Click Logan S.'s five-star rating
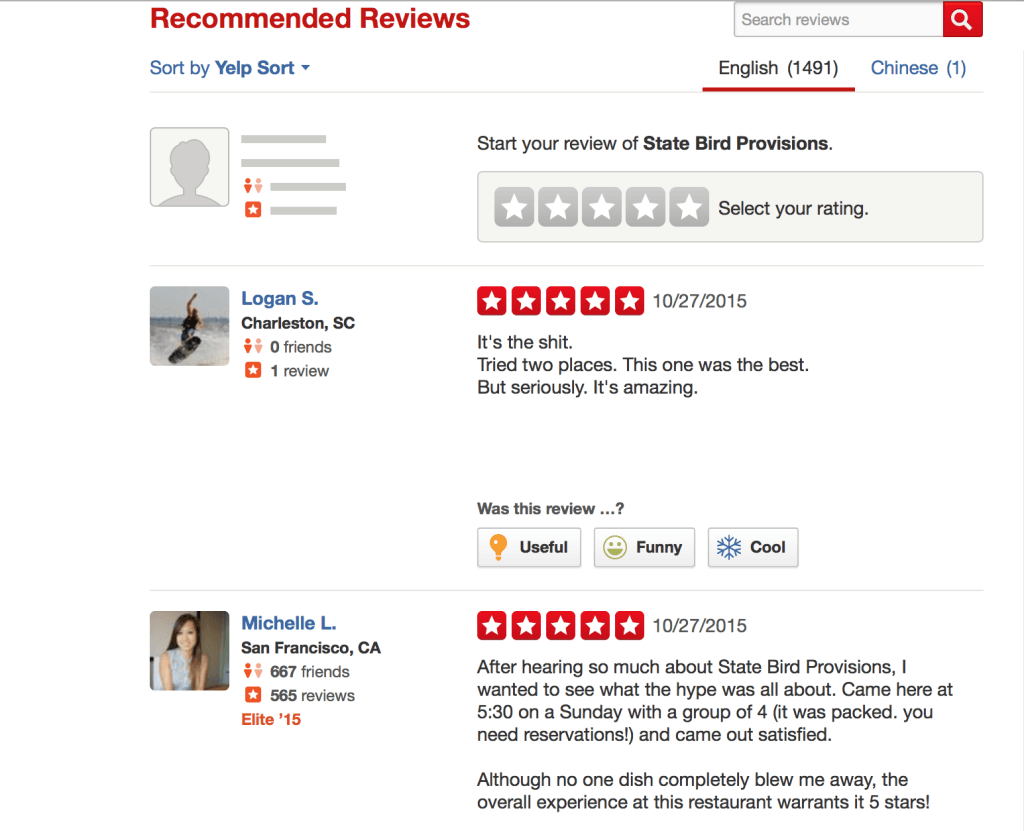Image resolution: width=1024 pixels, height=831 pixels. tap(560, 301)
